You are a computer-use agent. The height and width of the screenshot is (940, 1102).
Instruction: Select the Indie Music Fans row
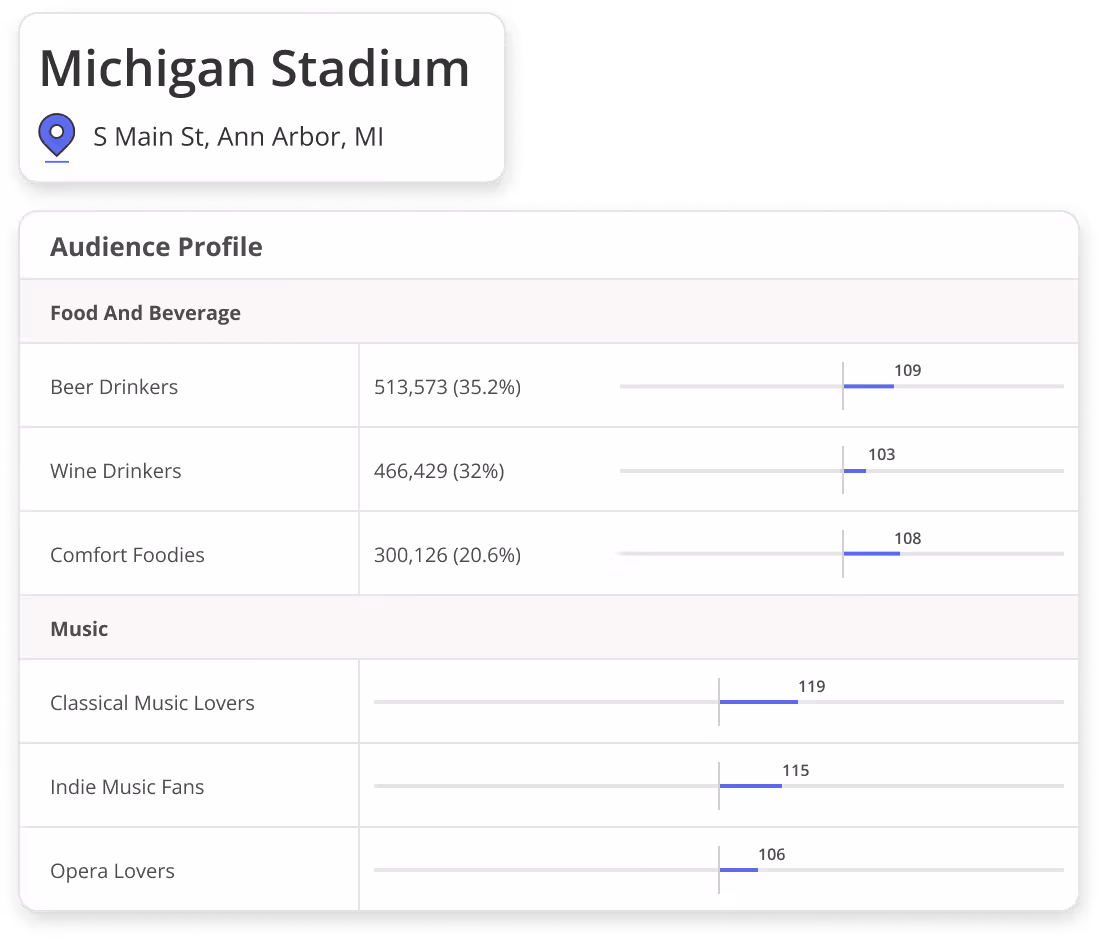[x=127, y=786]
